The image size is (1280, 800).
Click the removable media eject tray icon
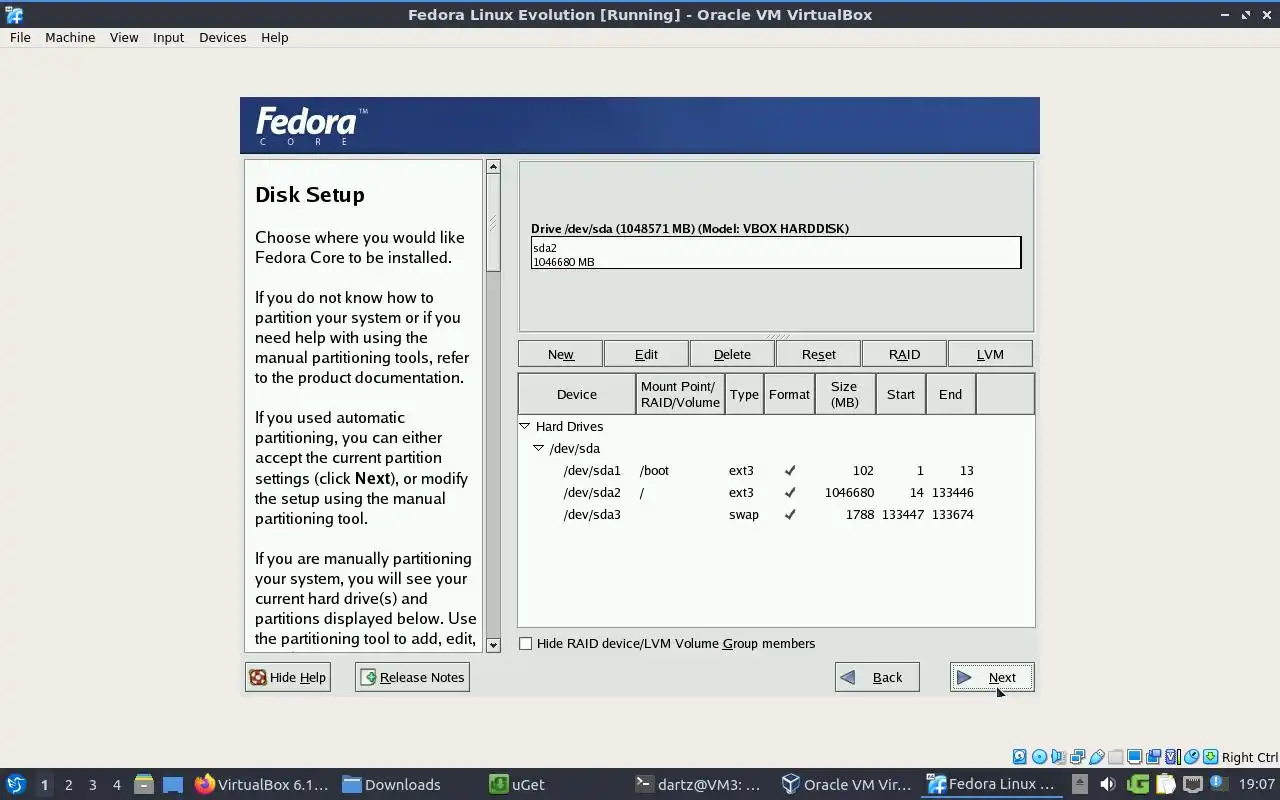pos(1080,784)
